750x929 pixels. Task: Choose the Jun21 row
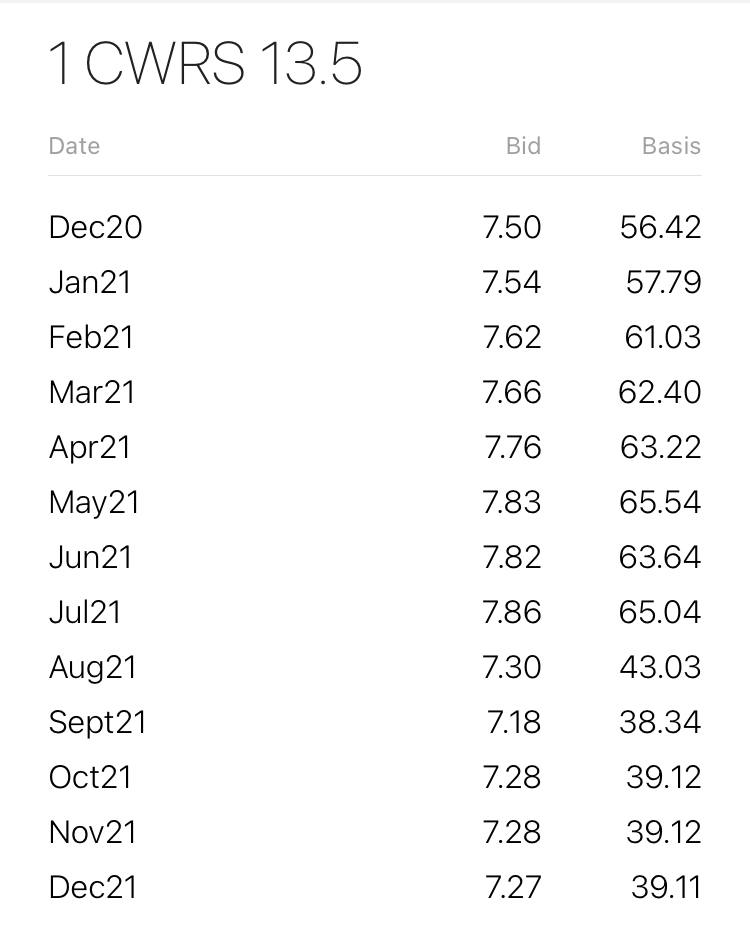[x=375, y=558]
